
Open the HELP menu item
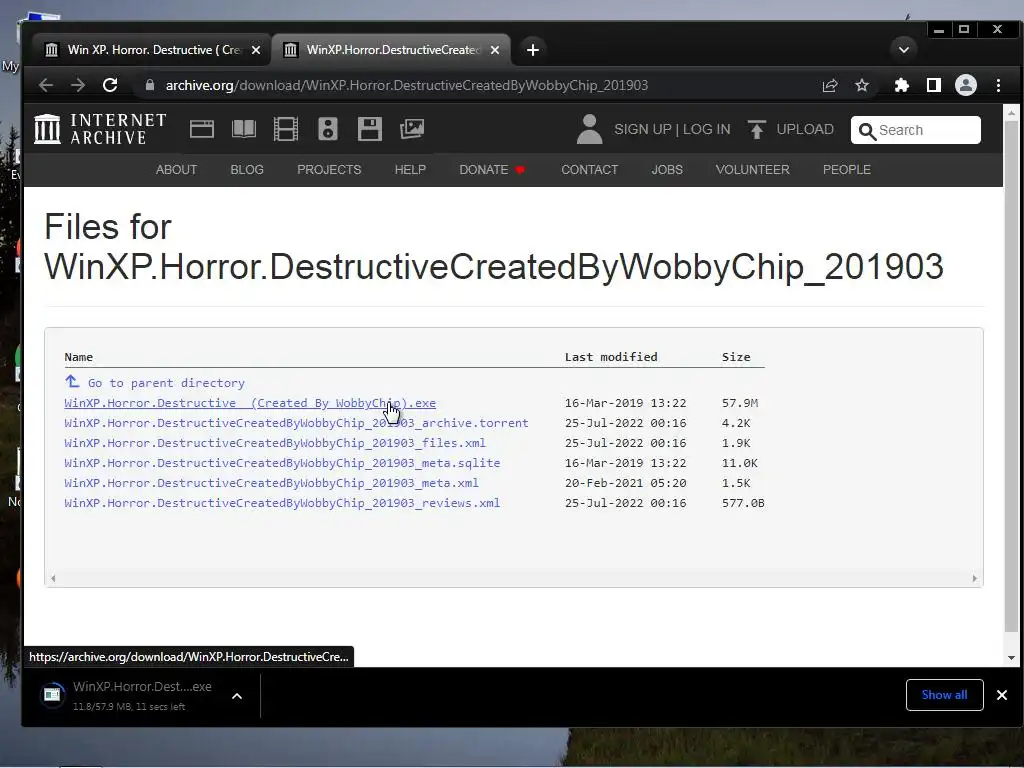coord(410,170)
